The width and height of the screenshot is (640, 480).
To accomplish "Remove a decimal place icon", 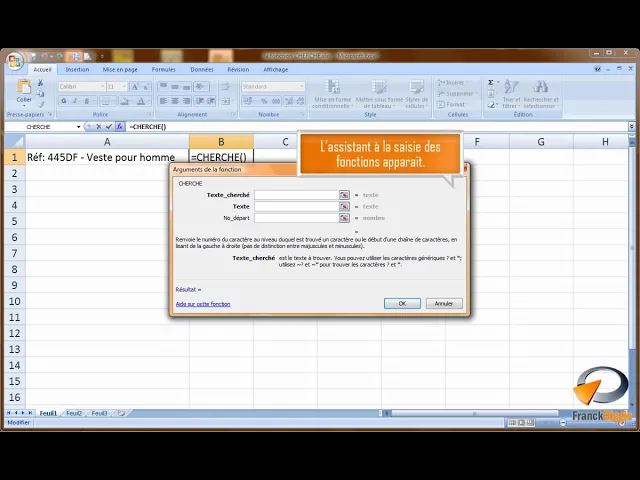I will click(x=301, y=101).
